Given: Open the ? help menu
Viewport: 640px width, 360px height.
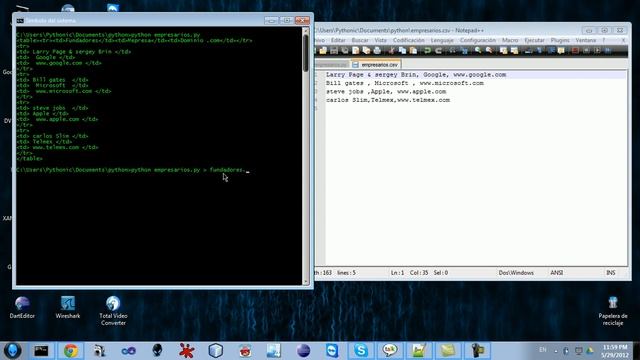Looking at the screenshot, I should click(x=604, y=40).
